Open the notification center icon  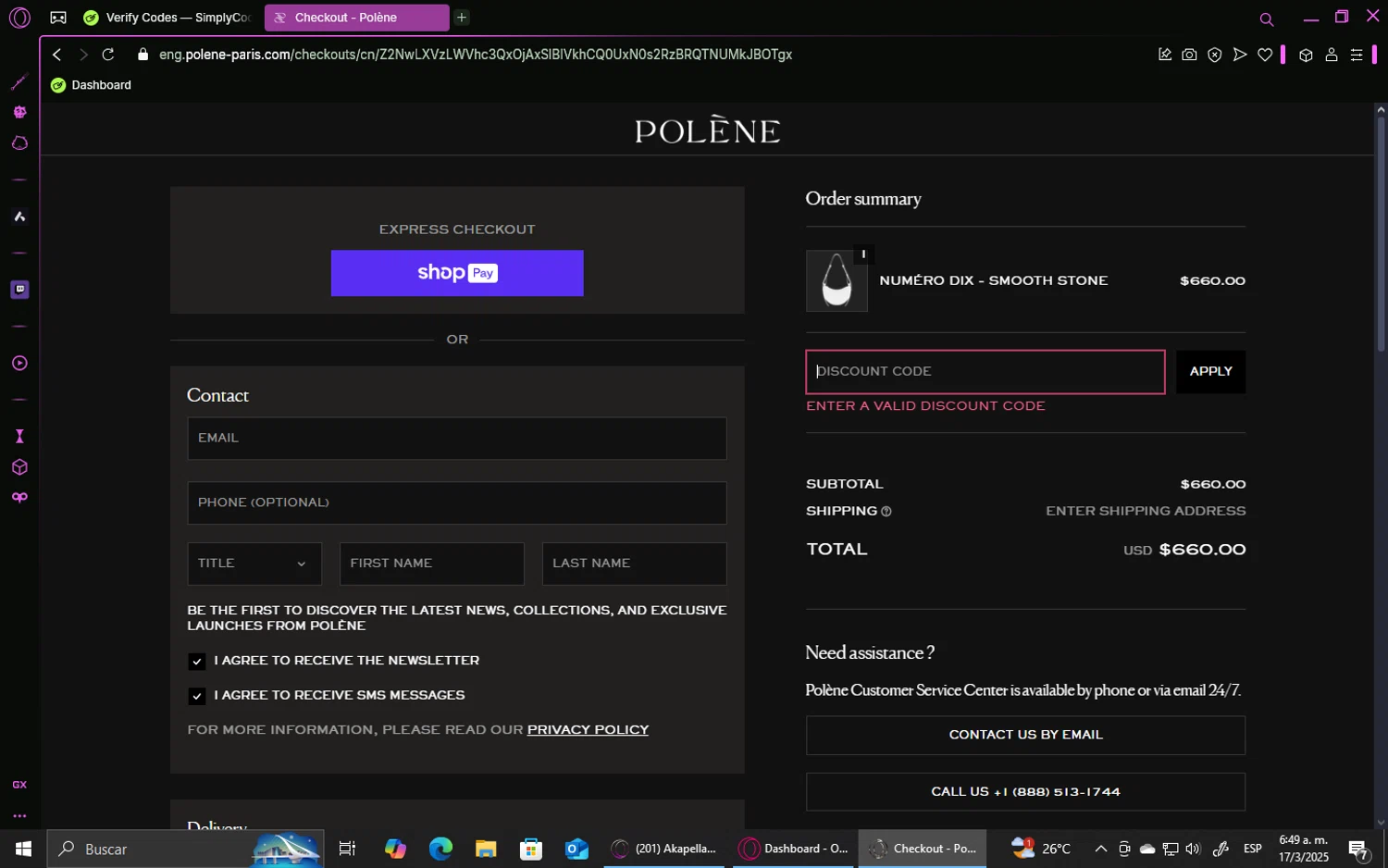coord(1358,849)
